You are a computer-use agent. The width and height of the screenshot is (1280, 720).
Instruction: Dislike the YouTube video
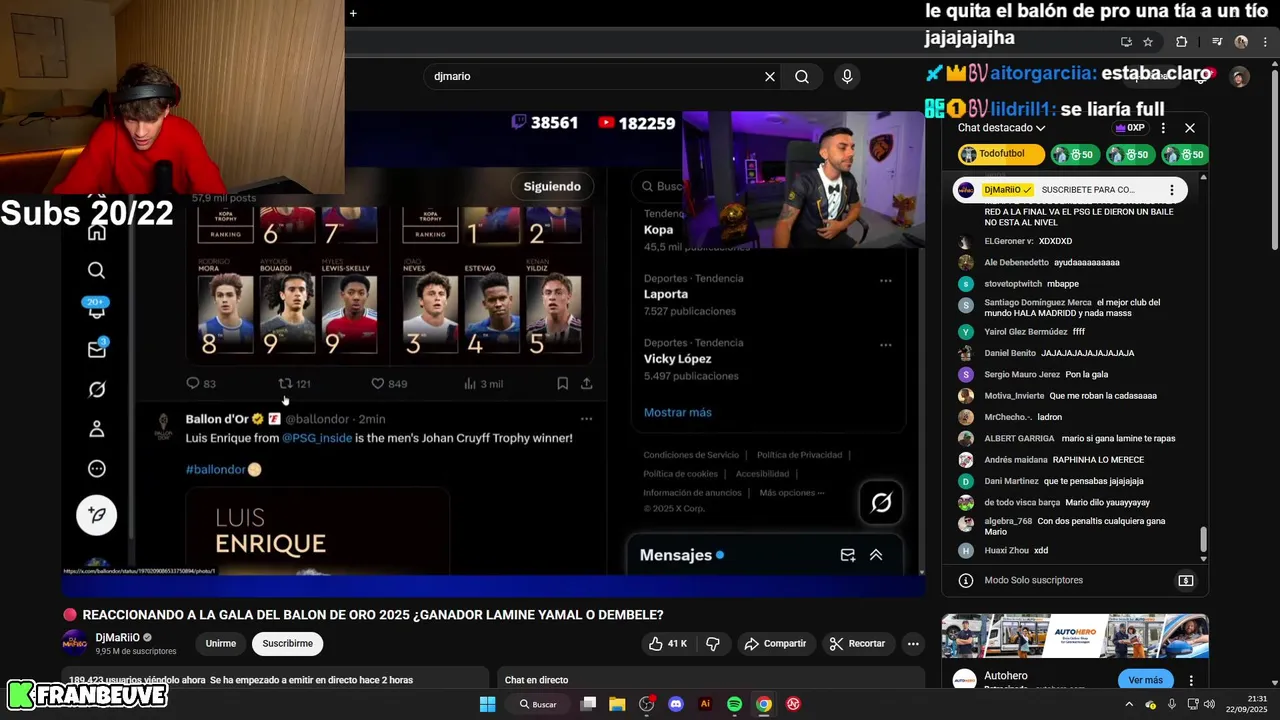(x=713, y=643)
